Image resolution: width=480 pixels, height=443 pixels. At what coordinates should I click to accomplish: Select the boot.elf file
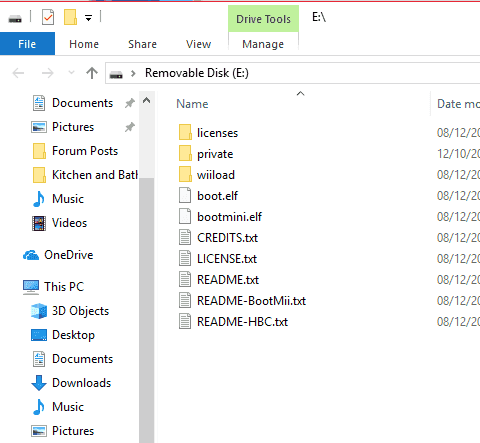[217, 196]
